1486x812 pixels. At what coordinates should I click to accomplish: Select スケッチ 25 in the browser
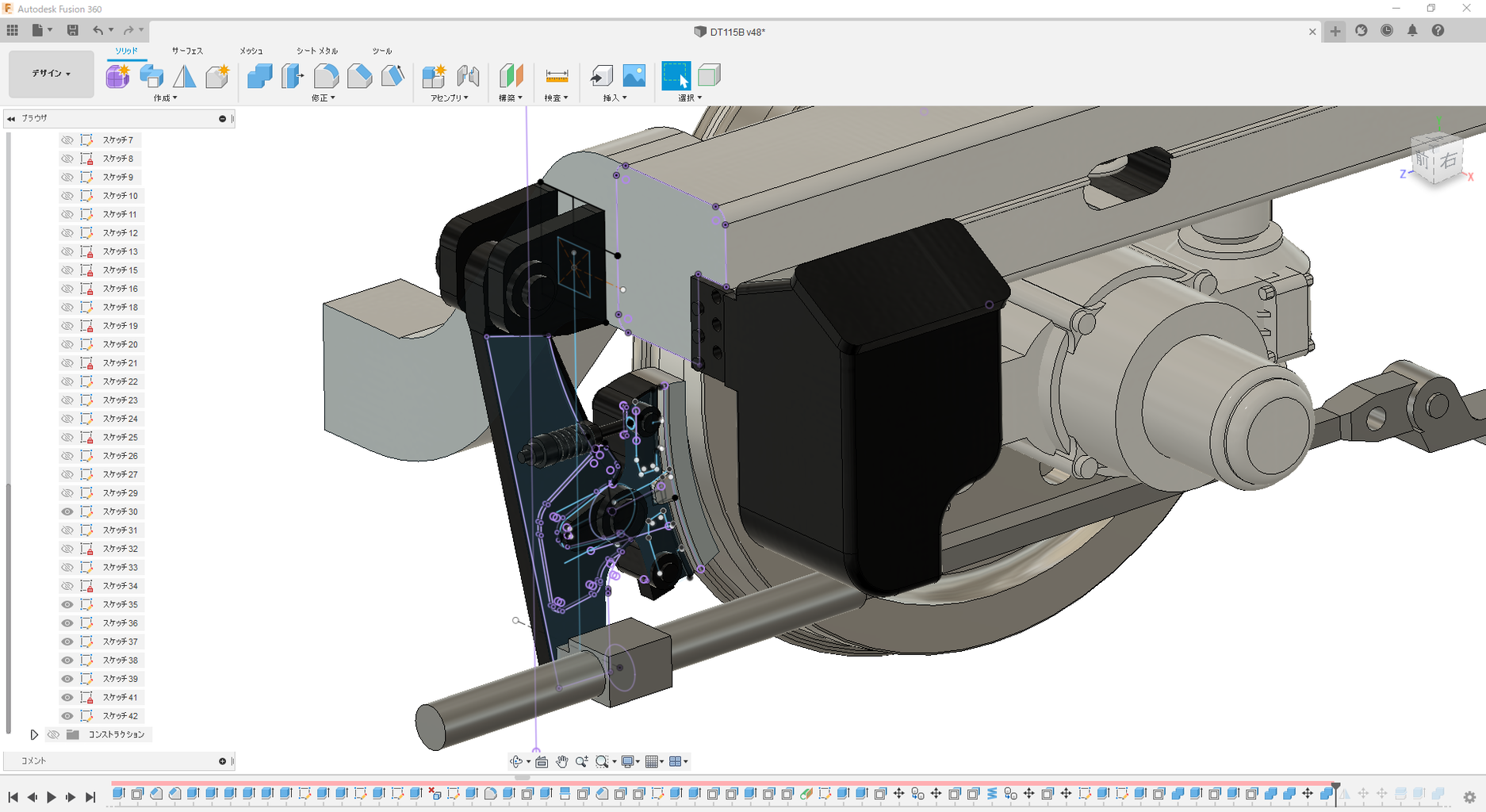pos(121,437)
